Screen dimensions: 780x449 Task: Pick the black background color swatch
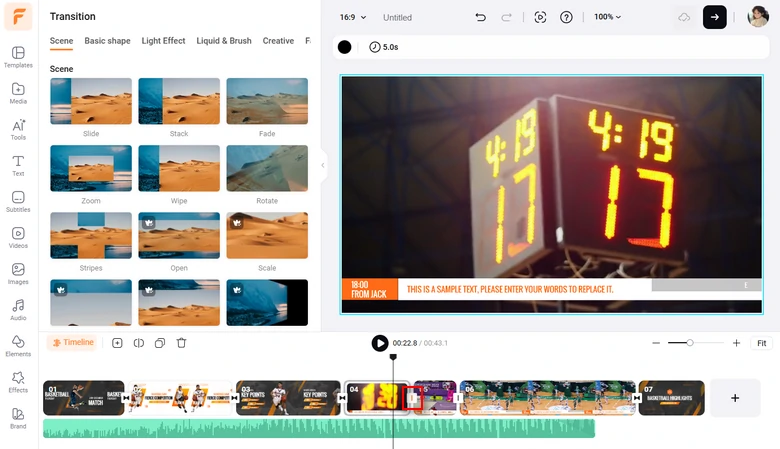tap(344, 47)
